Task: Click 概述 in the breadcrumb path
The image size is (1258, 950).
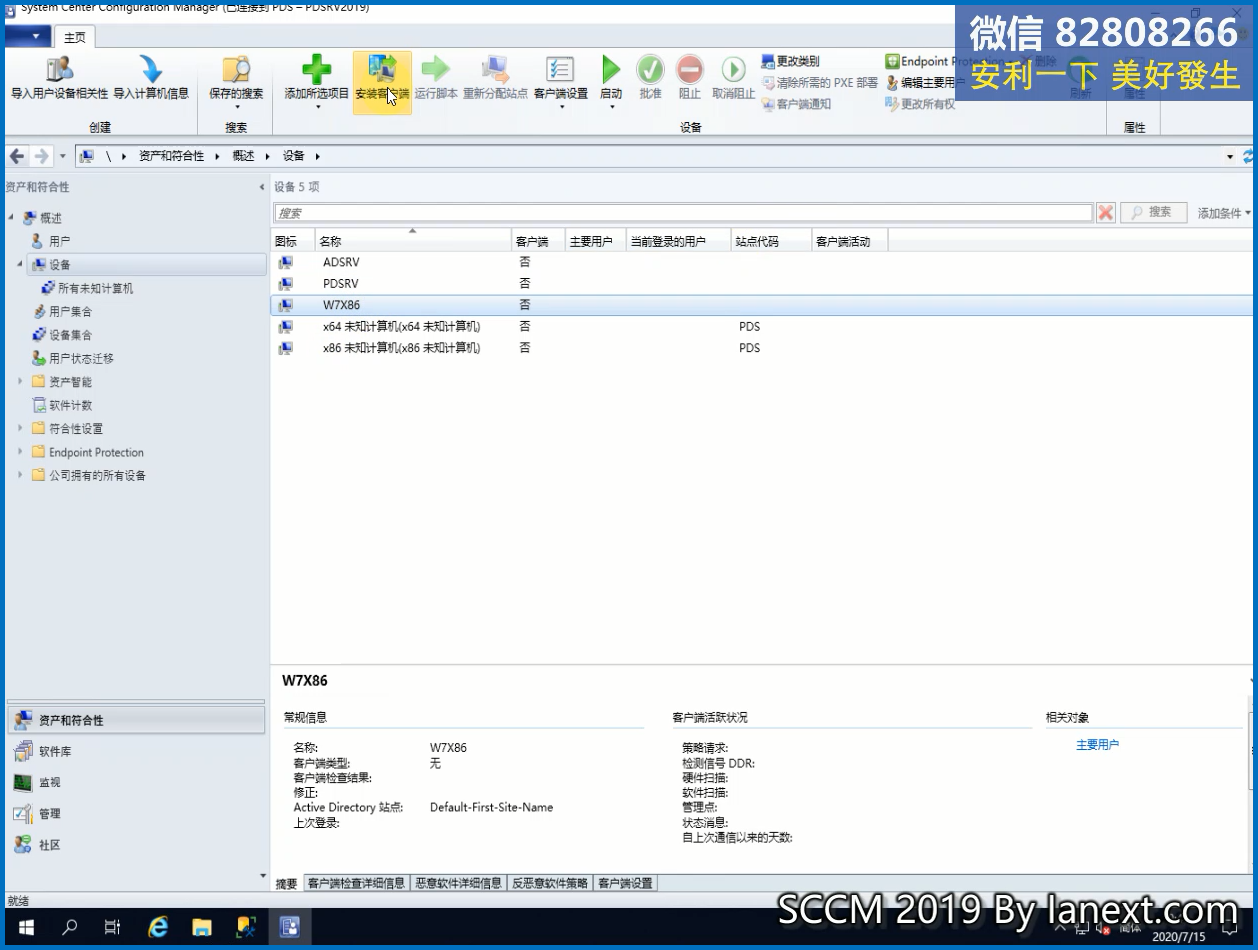Action: [243, 156]
